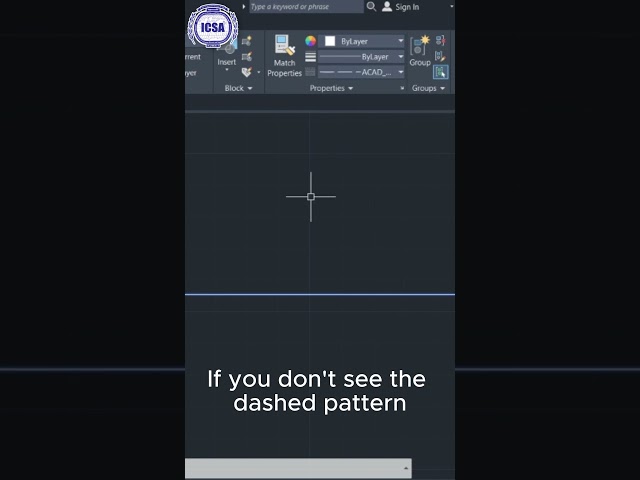Click the object color wheel swatch
The width and height of the screenshot is (640, 480).
point(310,41)
